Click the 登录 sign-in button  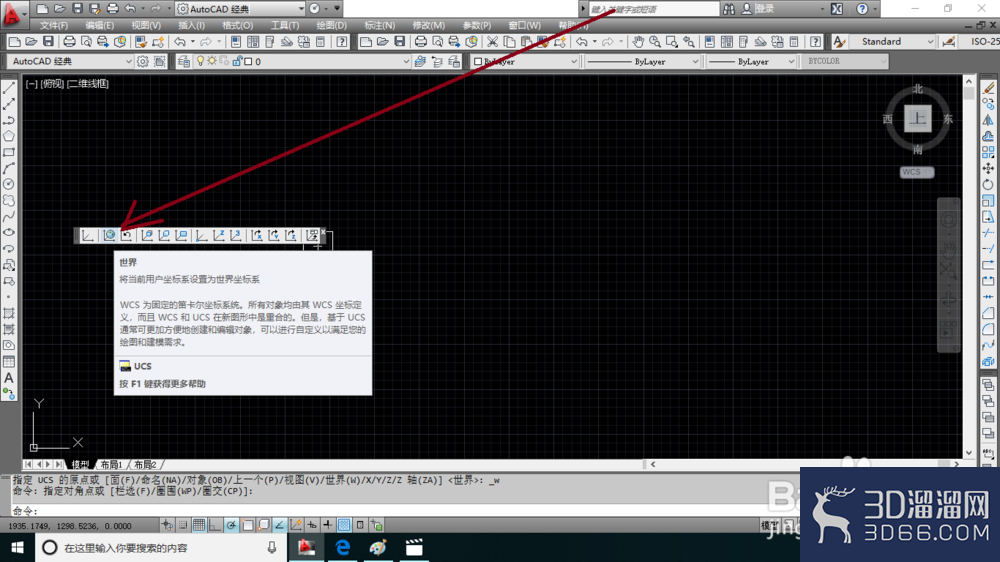tap(764, 9)
